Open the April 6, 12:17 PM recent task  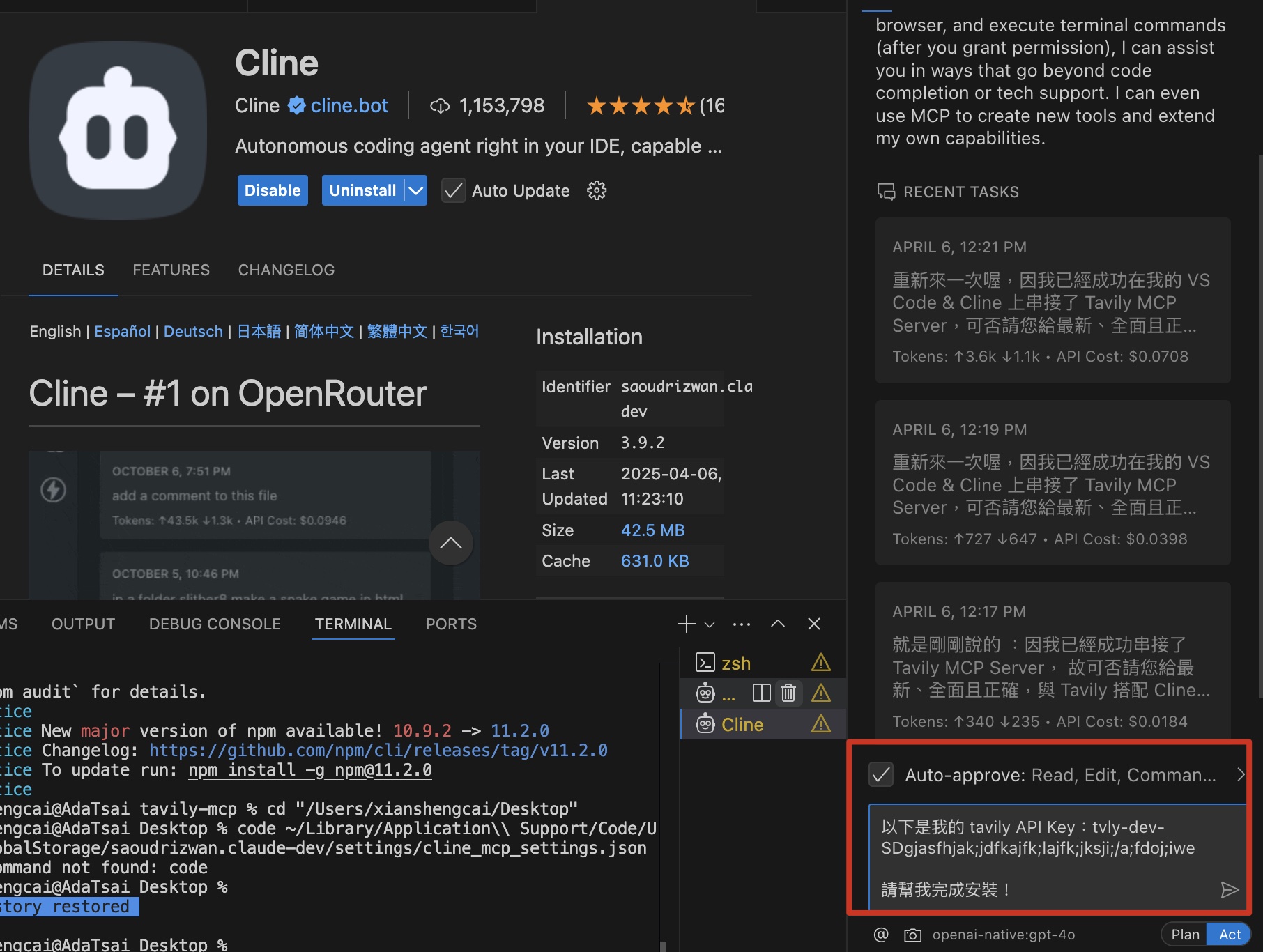coord(1052,659)
